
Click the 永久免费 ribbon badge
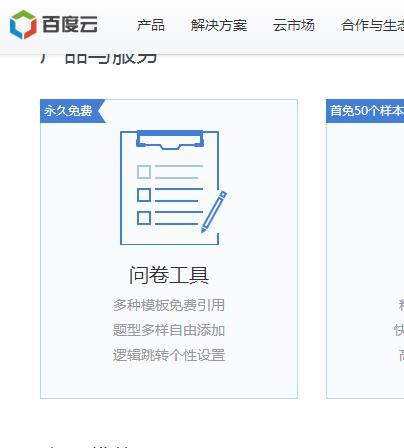click(x=73, y=111)
